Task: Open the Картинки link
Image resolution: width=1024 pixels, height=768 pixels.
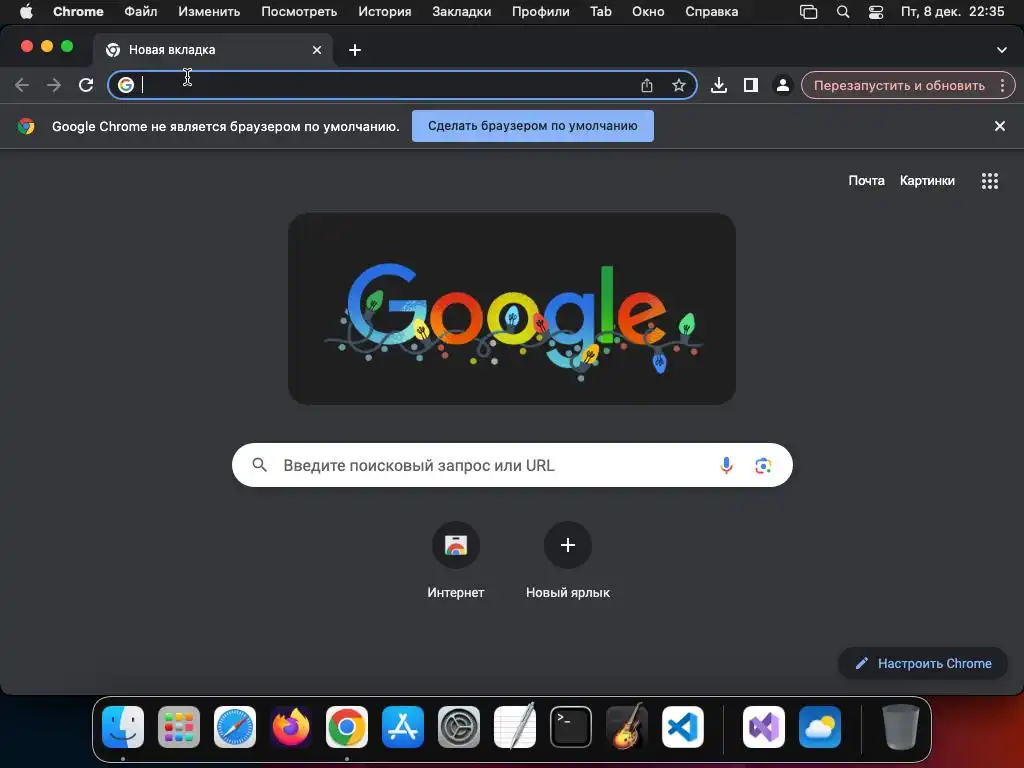Action: 927,181
